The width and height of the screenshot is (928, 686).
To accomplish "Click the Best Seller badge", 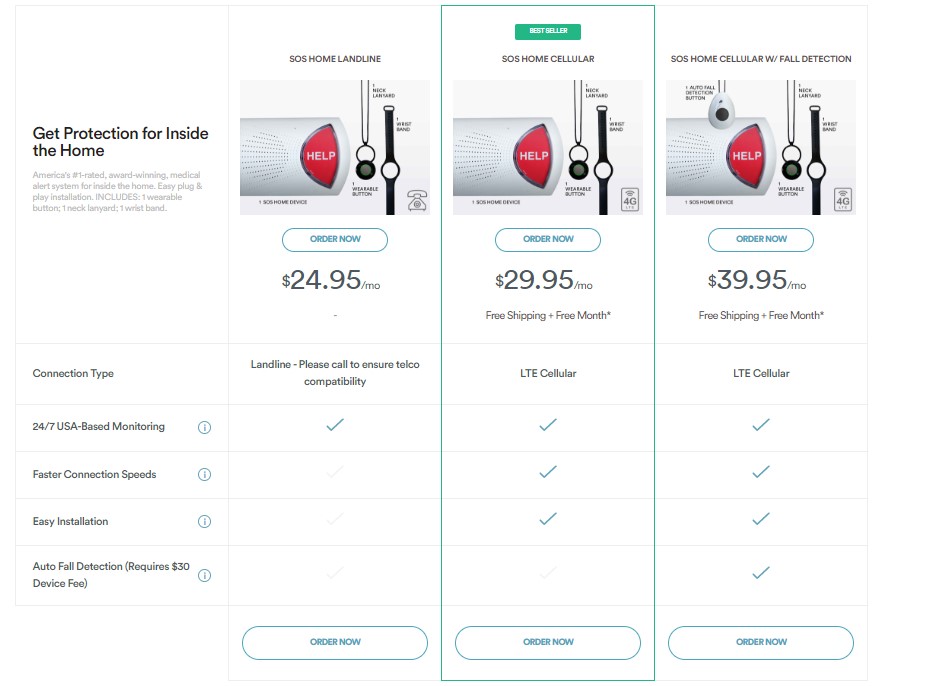I will (548, 31).
